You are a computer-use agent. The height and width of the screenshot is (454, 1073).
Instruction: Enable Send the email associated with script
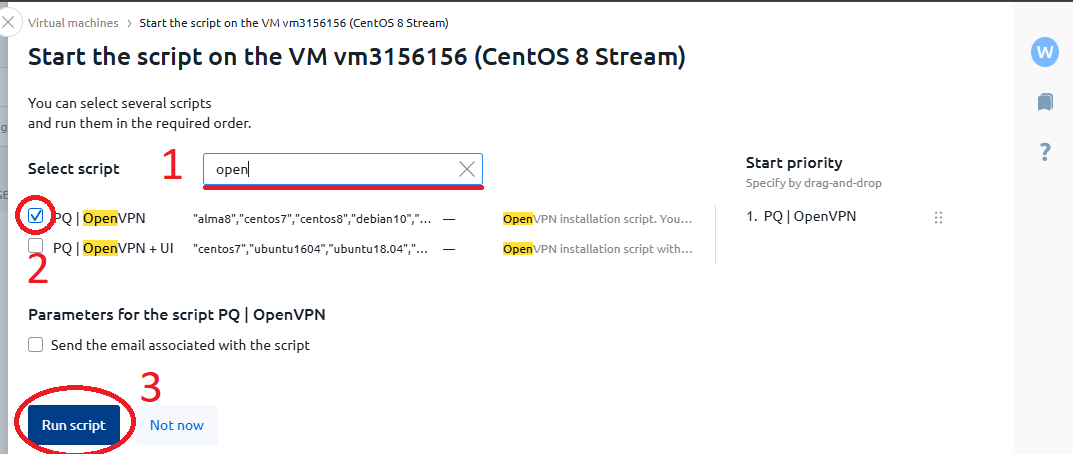[x=36, y=345]
